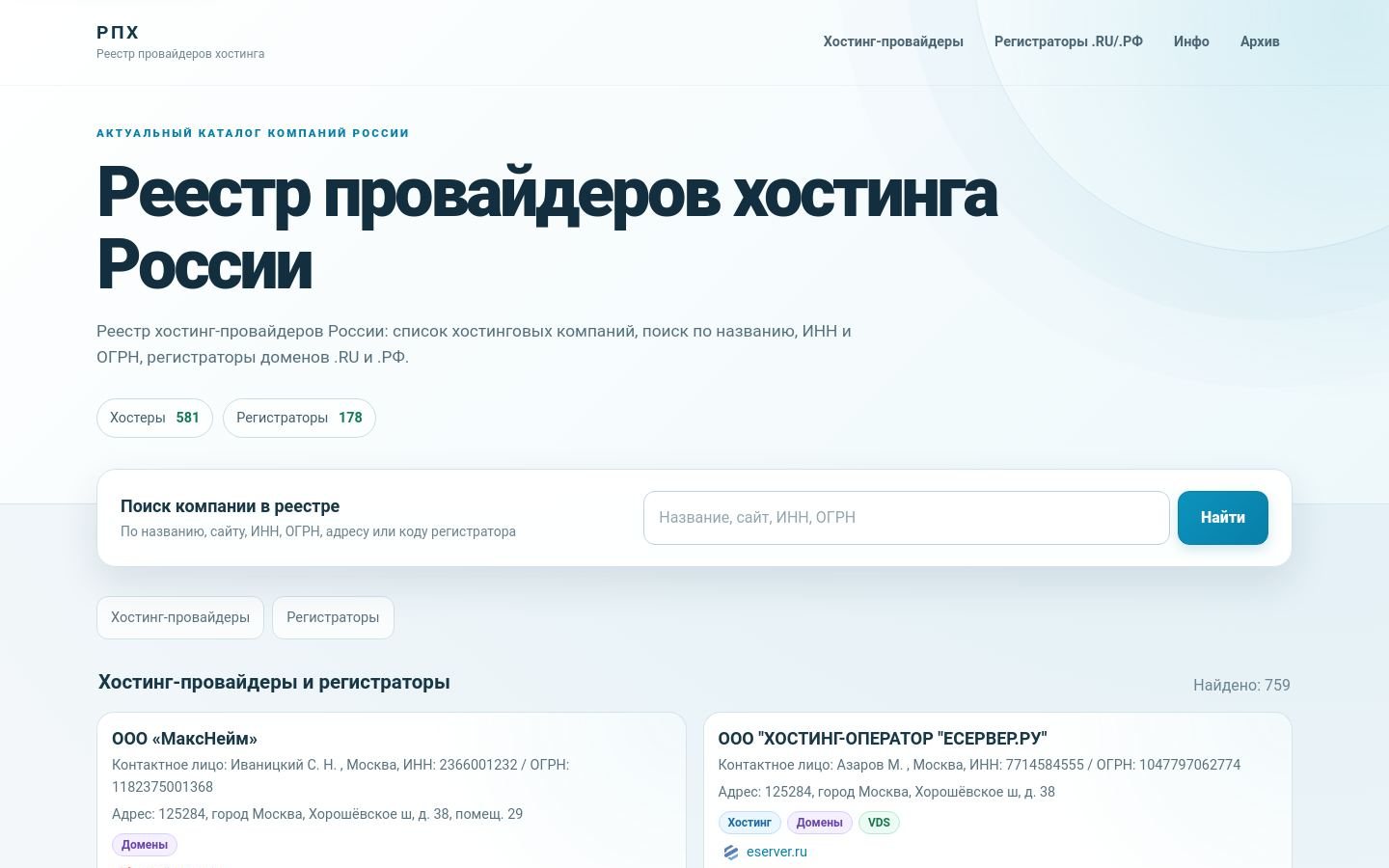Click the РПХ site logo
Image resolution: width=1389 pixels, height=868 pixels.
(118, 32)
